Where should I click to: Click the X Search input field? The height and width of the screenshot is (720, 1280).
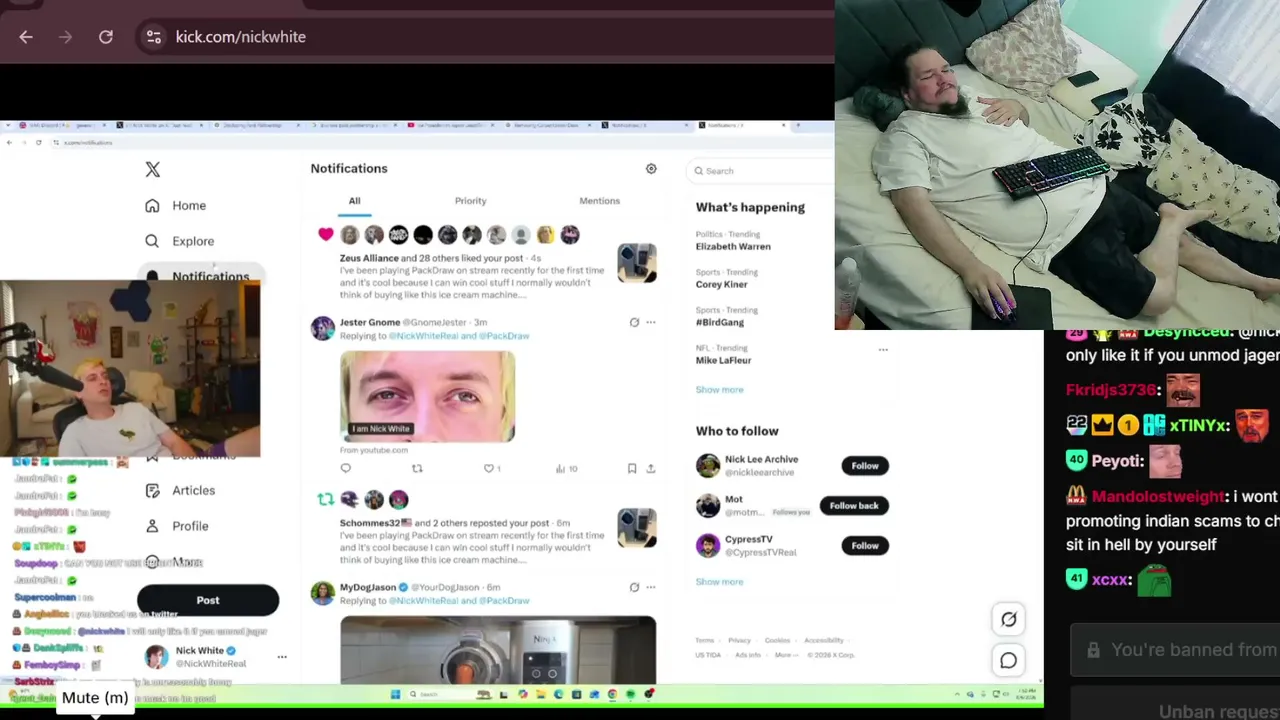pos(760,171)
